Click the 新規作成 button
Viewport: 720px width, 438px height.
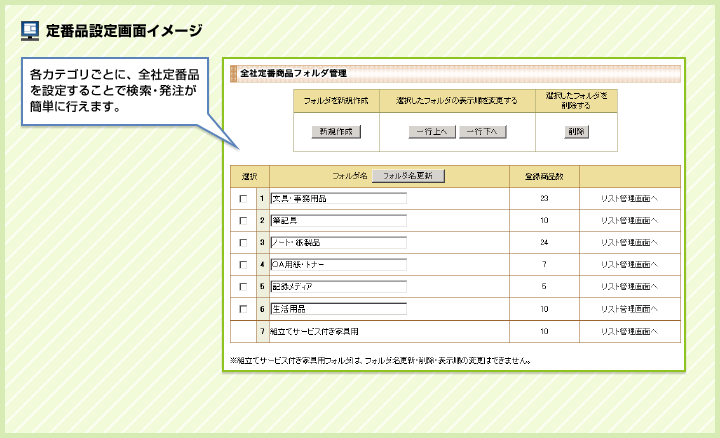pyautogui.click(x=336, y=132)
